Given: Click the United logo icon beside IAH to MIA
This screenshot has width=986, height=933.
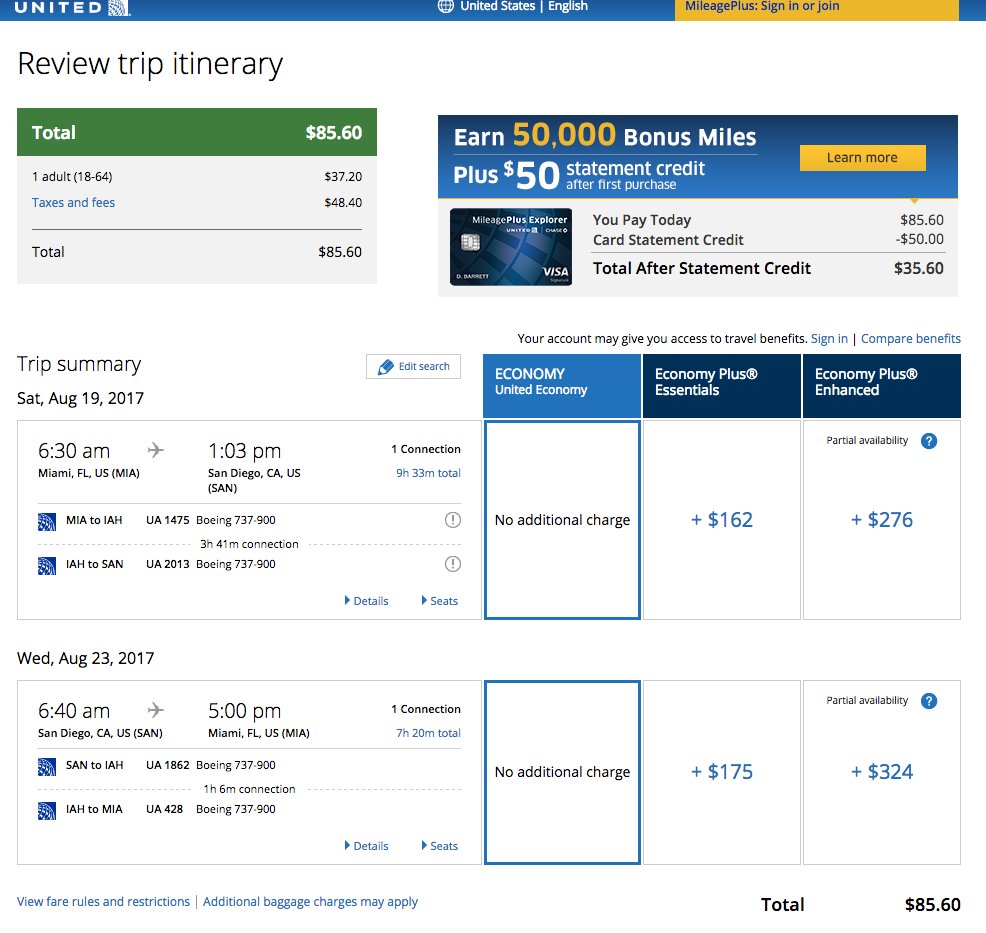Looking at the screenshot, I should pos(47,811).
